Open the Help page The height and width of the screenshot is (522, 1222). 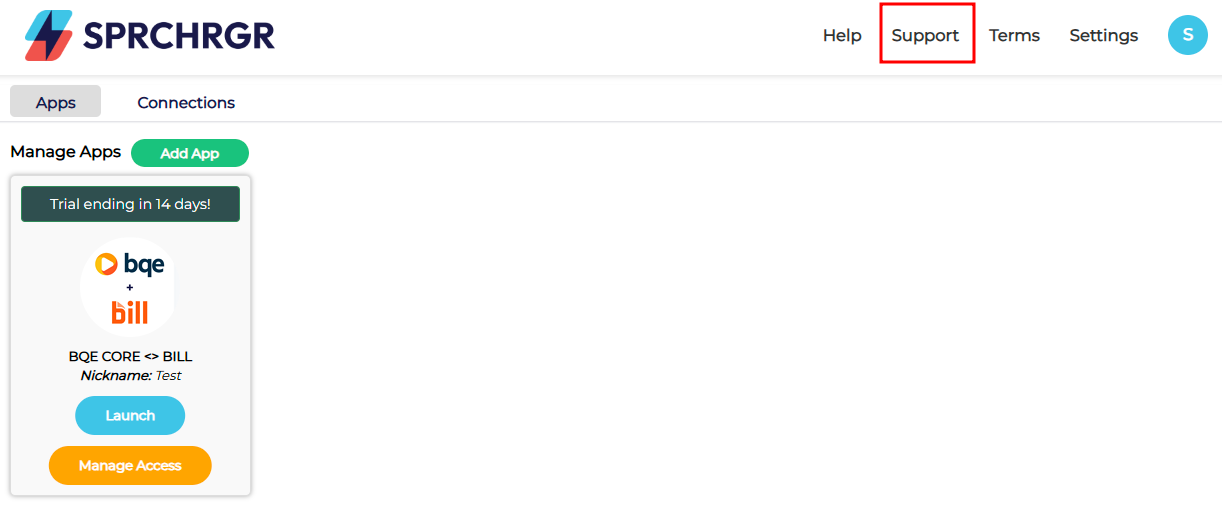pos(842,35)
